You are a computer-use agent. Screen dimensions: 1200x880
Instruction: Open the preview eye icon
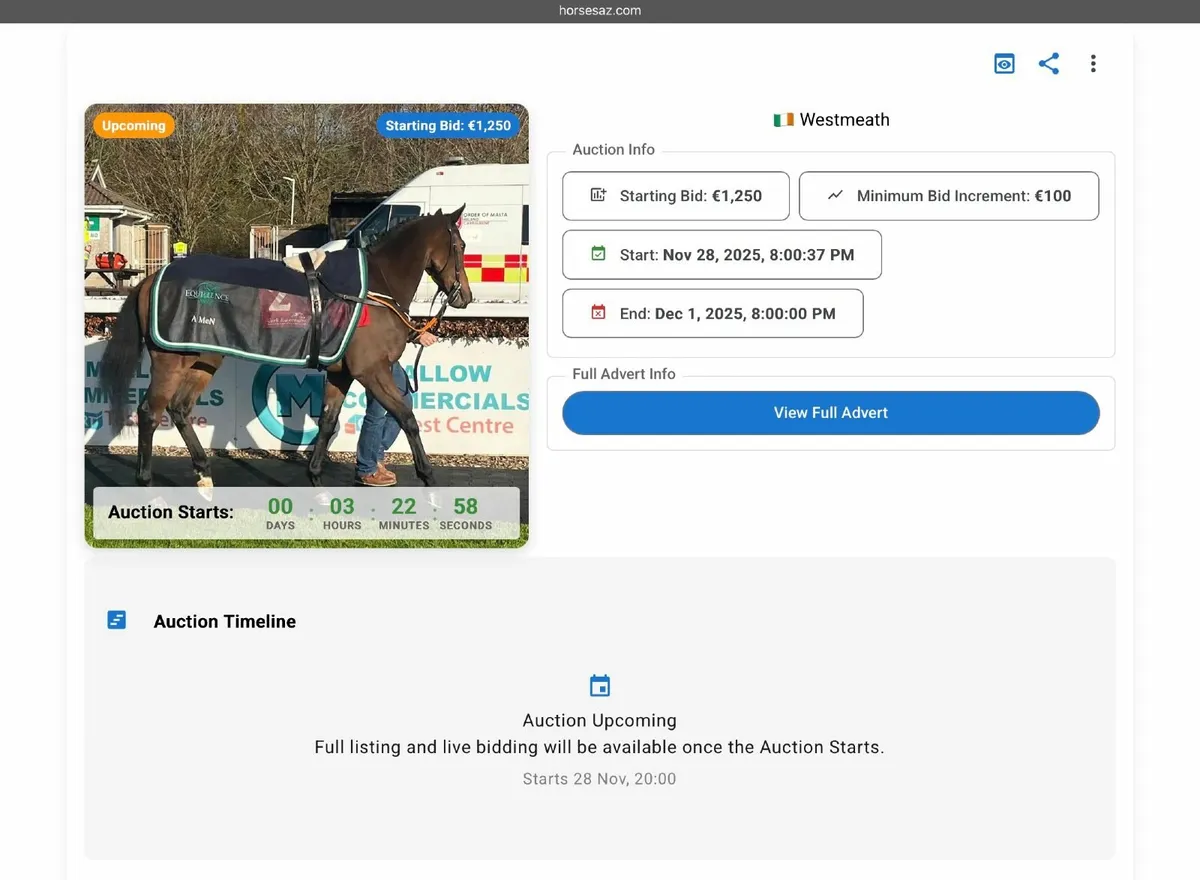click(1004, 63)
